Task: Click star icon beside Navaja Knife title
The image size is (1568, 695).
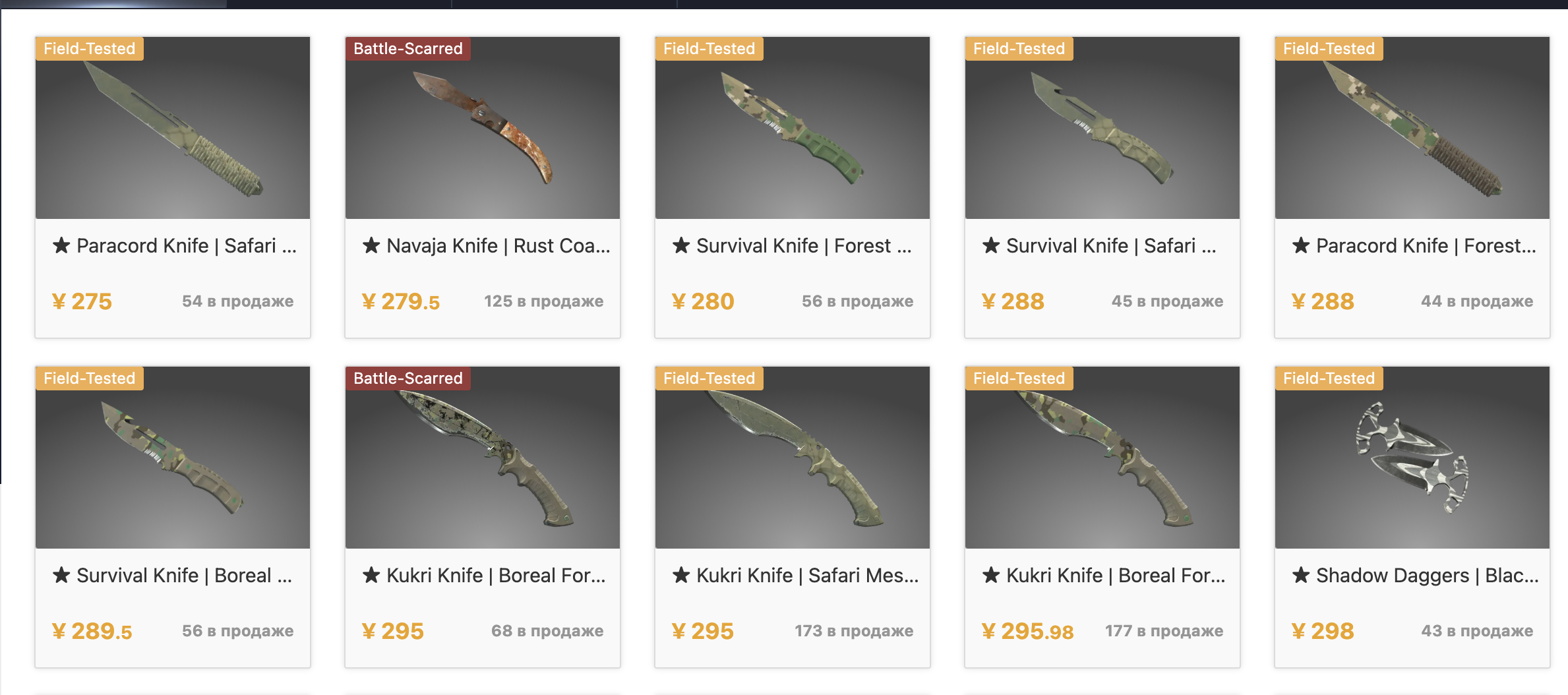Action: [x=371, y=245]
